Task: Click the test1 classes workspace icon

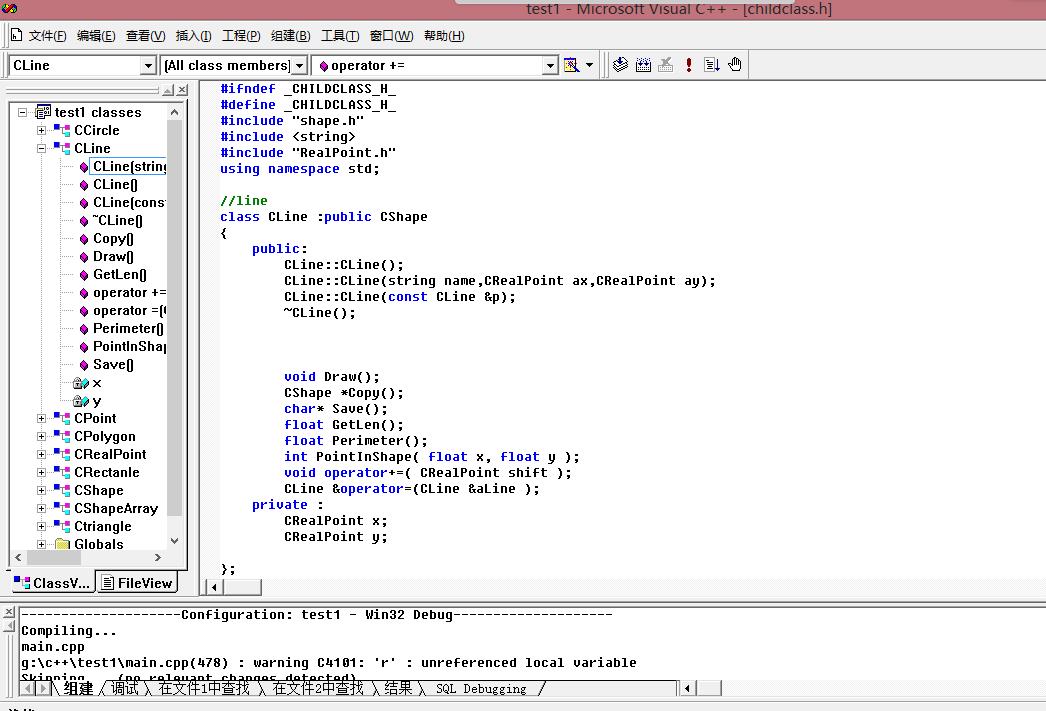Action: tap(43, 112)
